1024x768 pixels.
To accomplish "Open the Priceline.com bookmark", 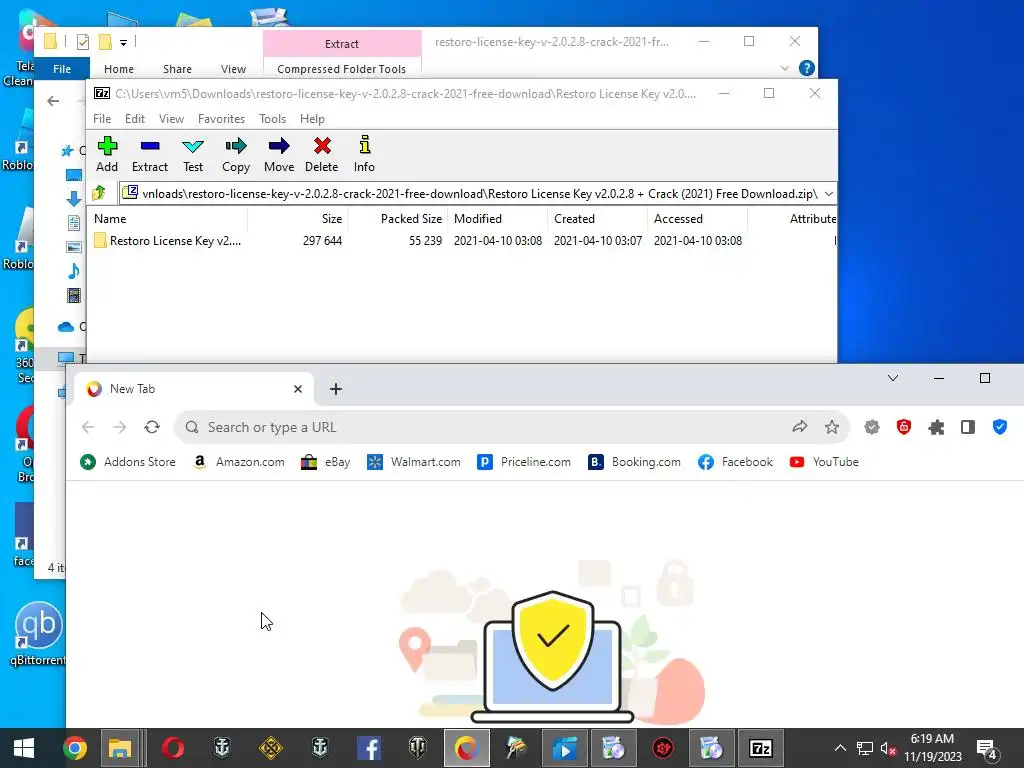I will pyautogui.click(x=524, y=462).
